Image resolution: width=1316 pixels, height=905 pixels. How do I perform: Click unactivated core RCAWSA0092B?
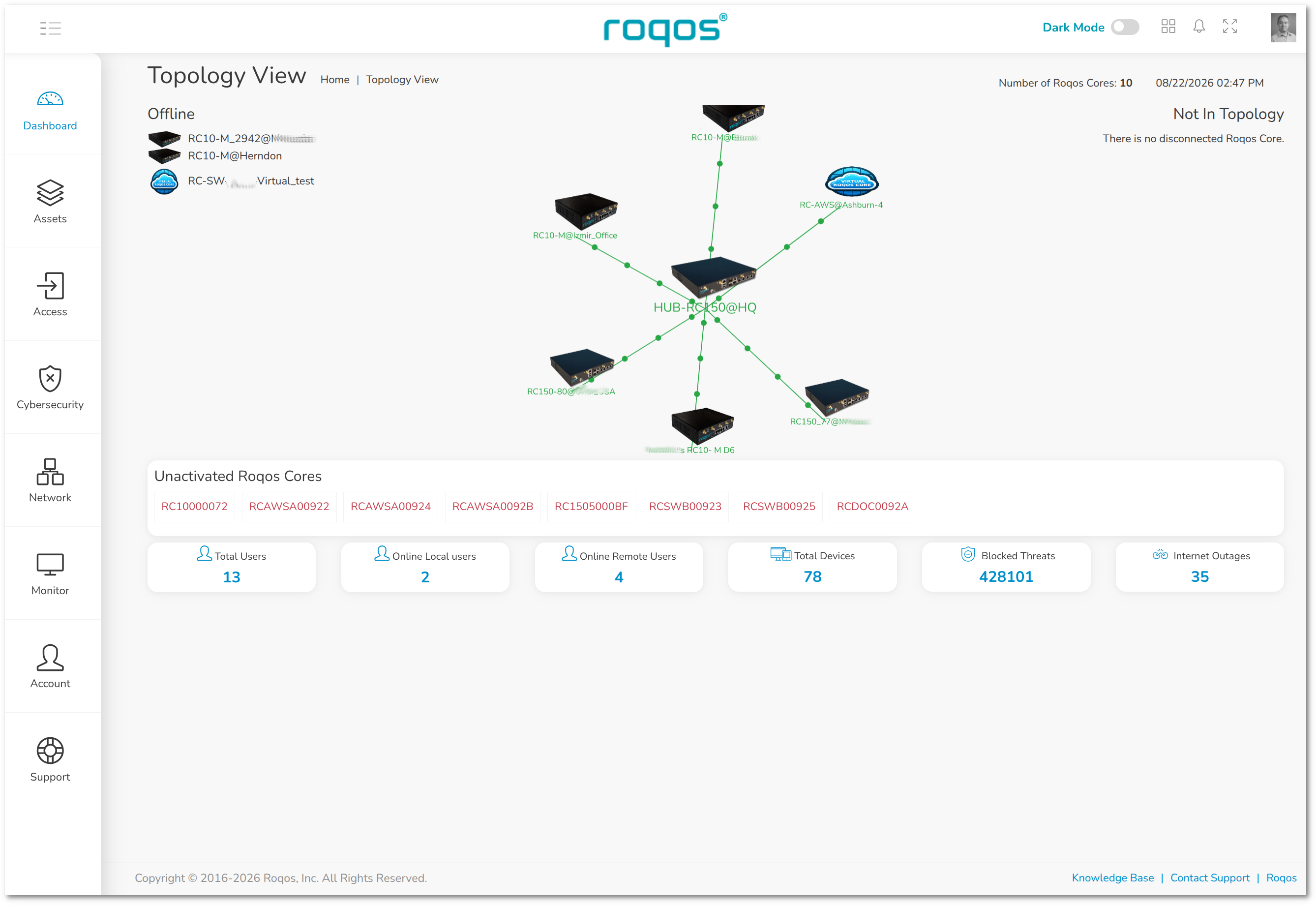click(x=493, y=507)
